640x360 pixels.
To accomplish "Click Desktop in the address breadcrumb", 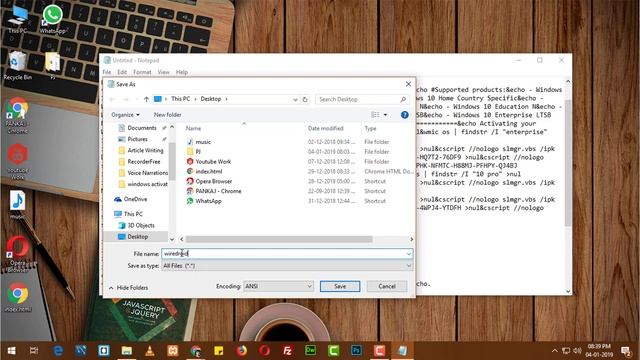I will (211, 99).
